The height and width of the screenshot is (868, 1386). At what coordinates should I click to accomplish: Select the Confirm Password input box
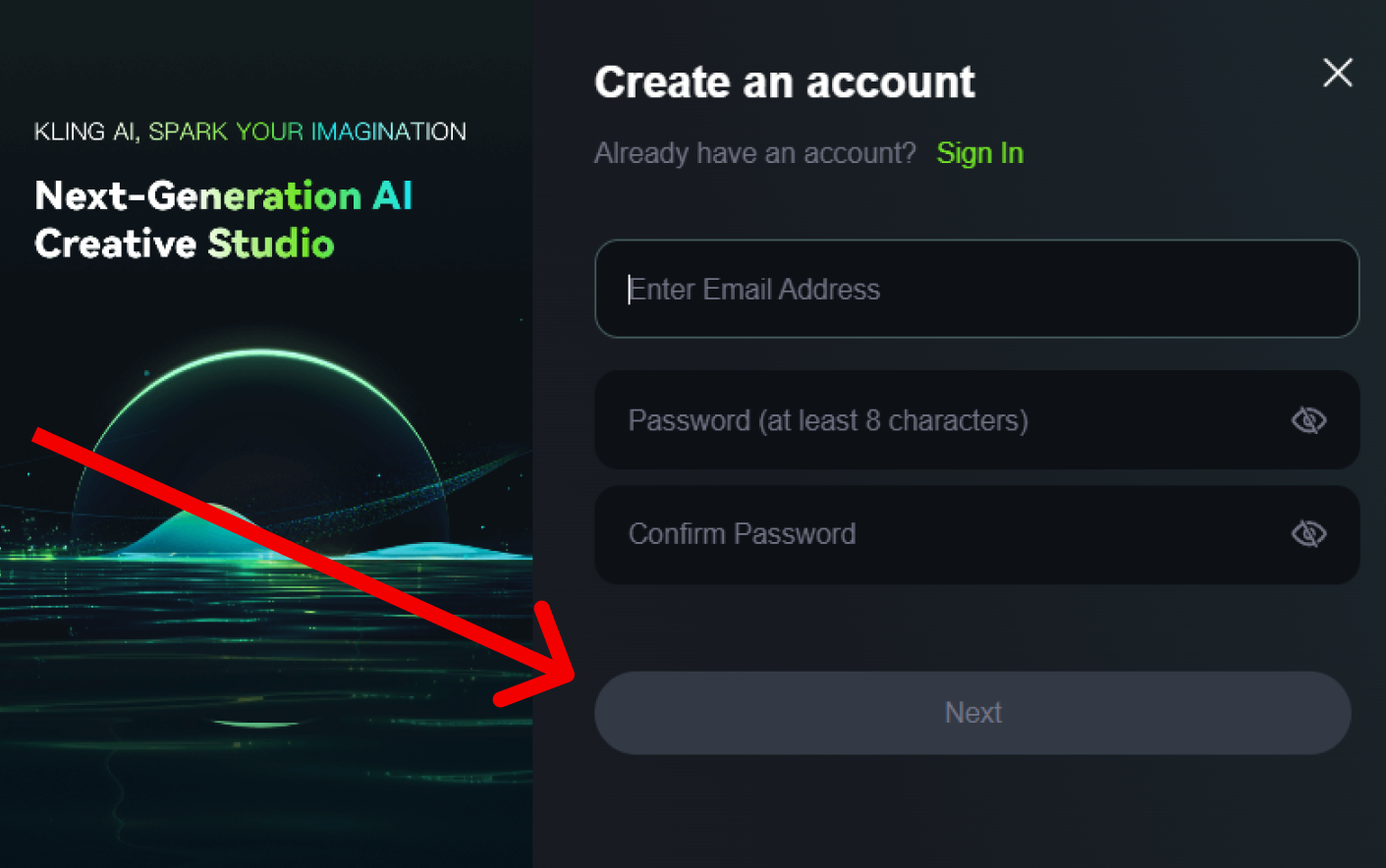976,534
